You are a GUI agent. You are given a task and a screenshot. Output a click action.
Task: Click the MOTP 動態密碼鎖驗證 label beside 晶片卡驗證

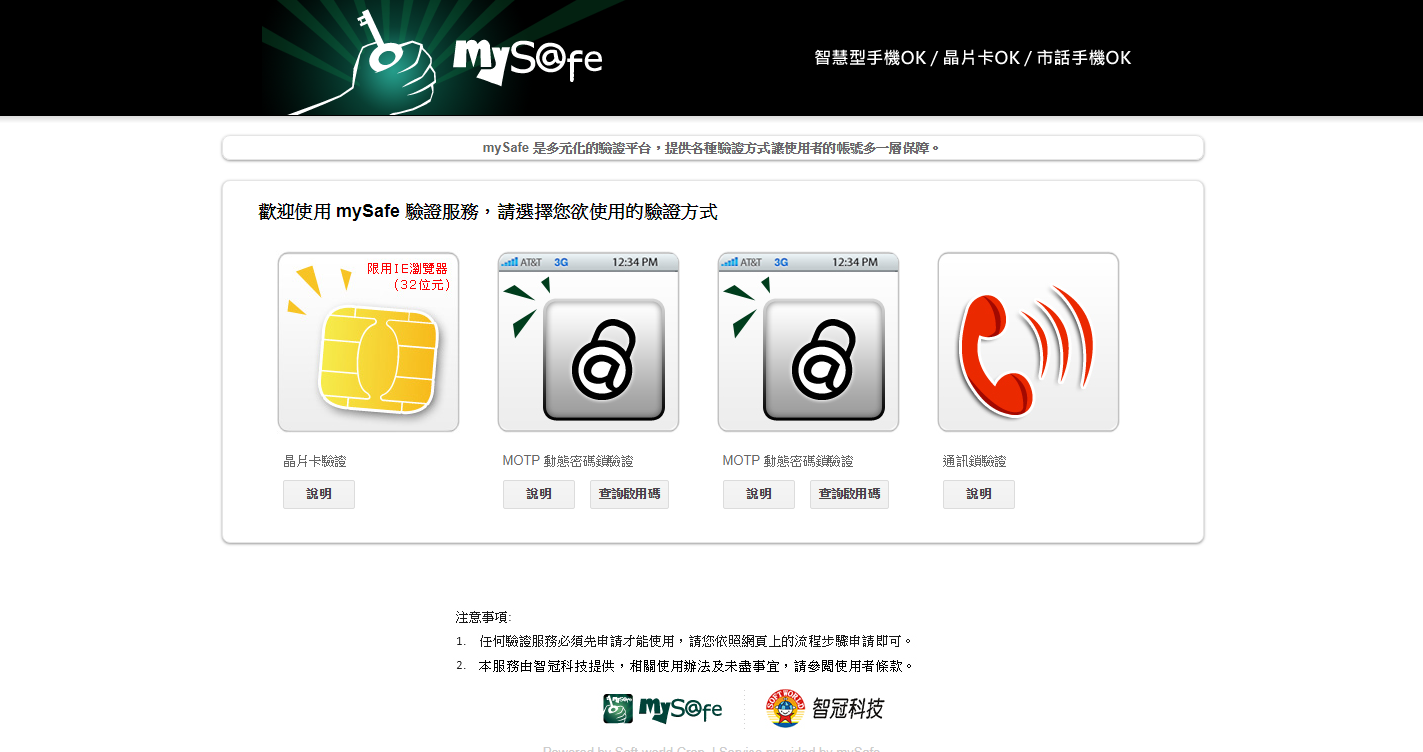pos(568,461)
